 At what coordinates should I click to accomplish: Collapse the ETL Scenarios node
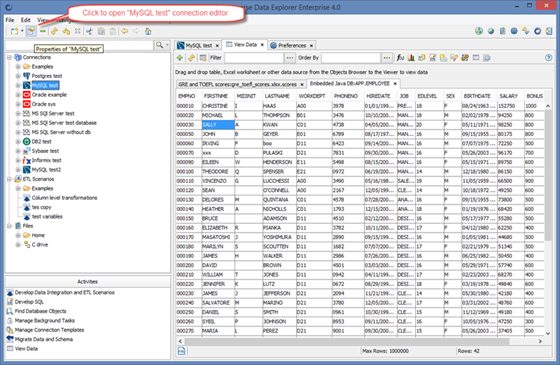pos(9,179)
